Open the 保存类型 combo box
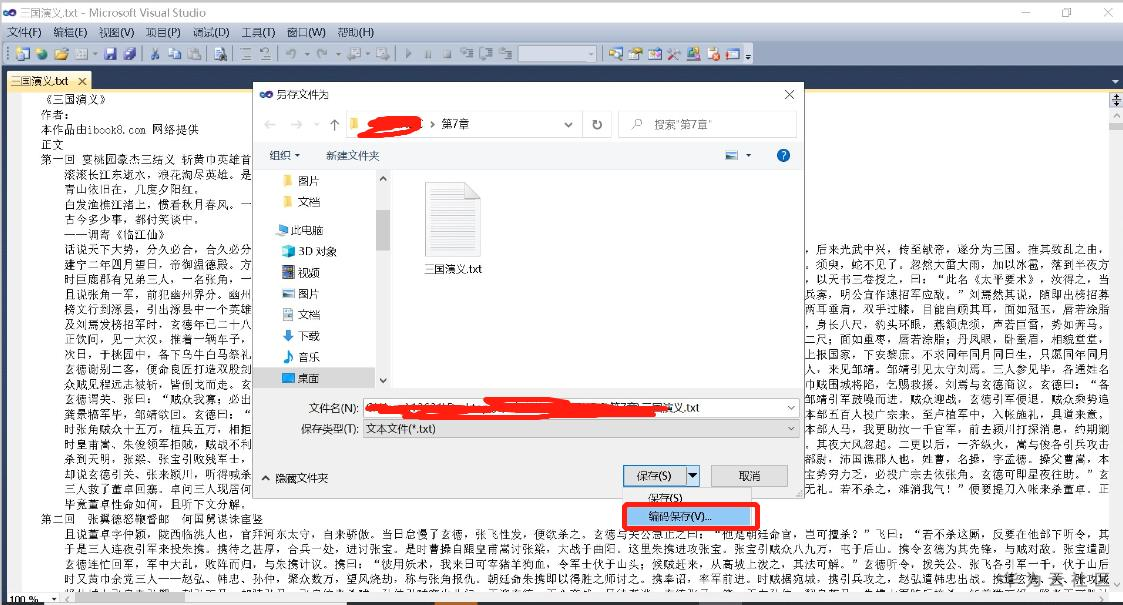The image size is (1123, 605). (581, 429)
